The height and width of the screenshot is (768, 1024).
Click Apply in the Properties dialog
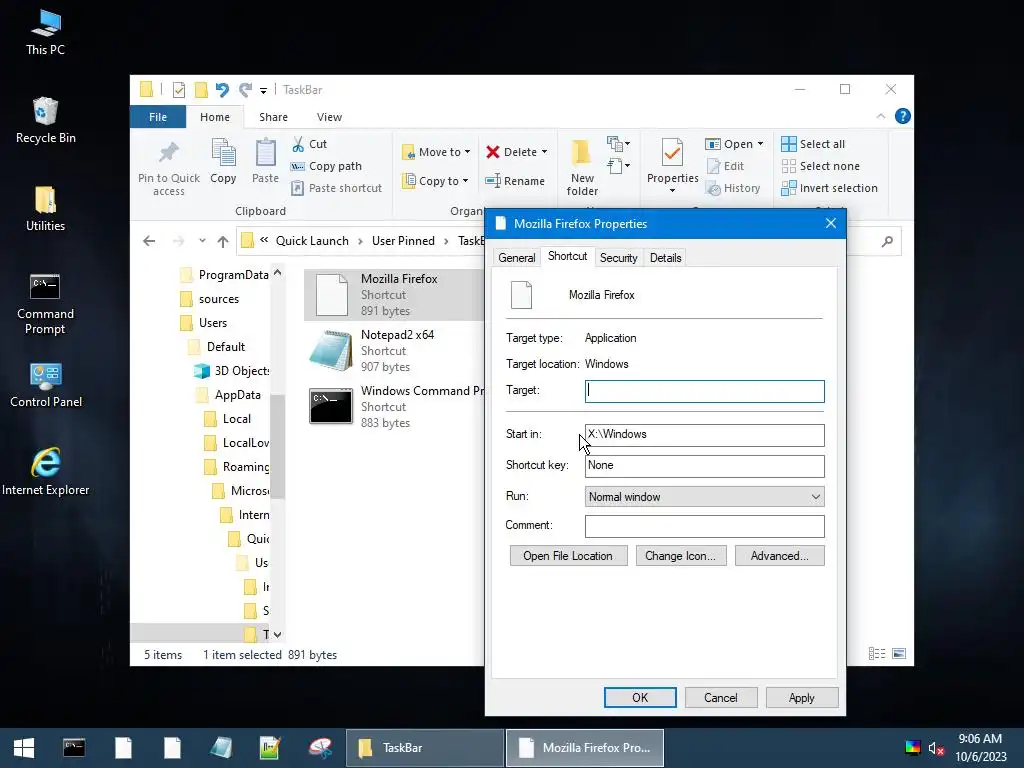801,697
